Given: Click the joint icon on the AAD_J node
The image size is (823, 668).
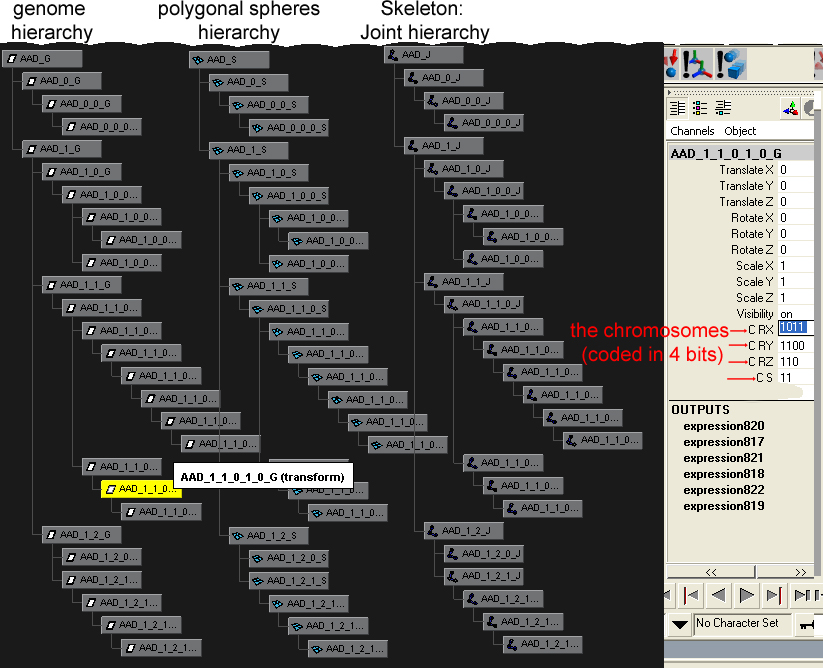Looking at the screenshot, I should [x=393, y=53].
